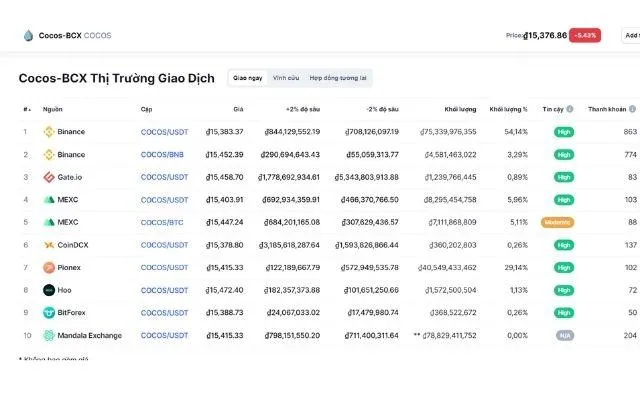Screen dimensions: 640x400
Task: Click volume ₫78,829,411,752 in Mandala row
Action: click(449, 336)
